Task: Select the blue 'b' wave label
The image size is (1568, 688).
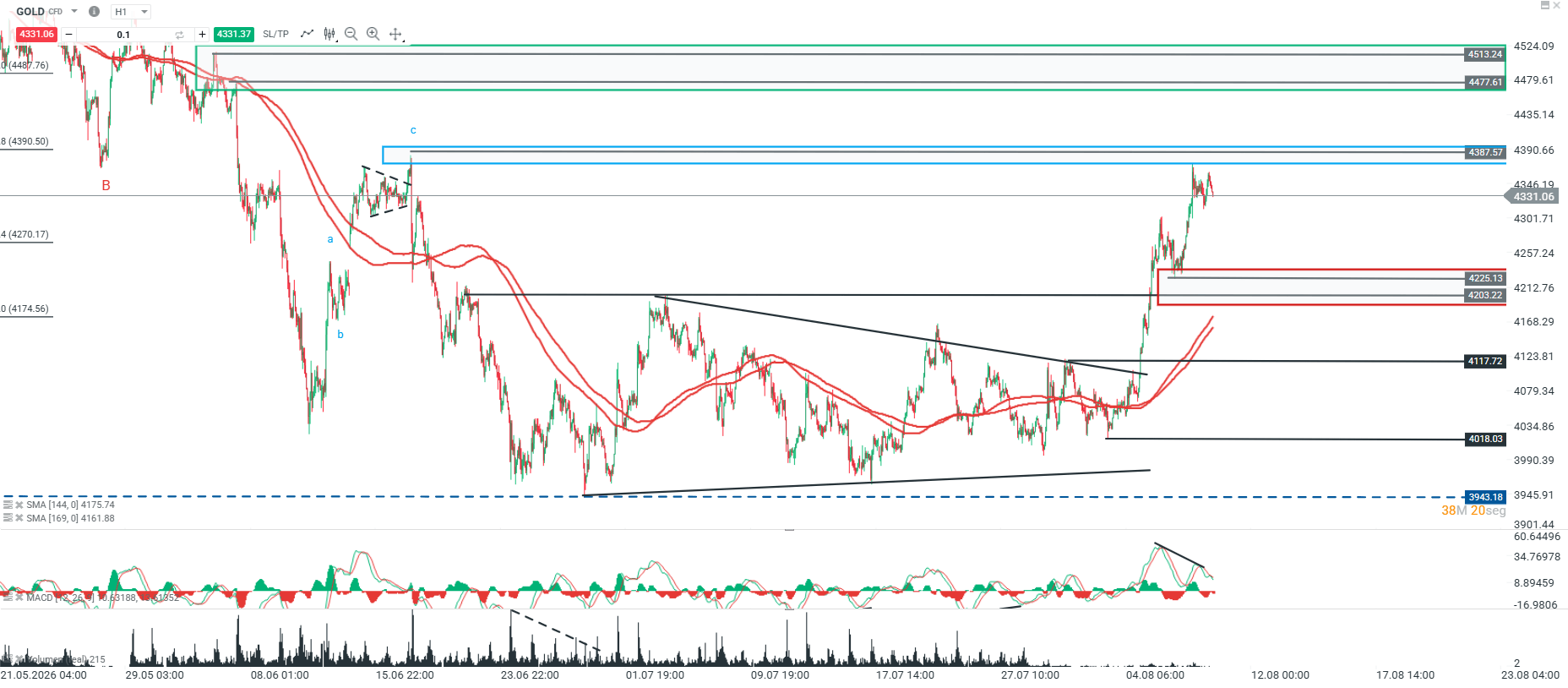Action: 340,334
